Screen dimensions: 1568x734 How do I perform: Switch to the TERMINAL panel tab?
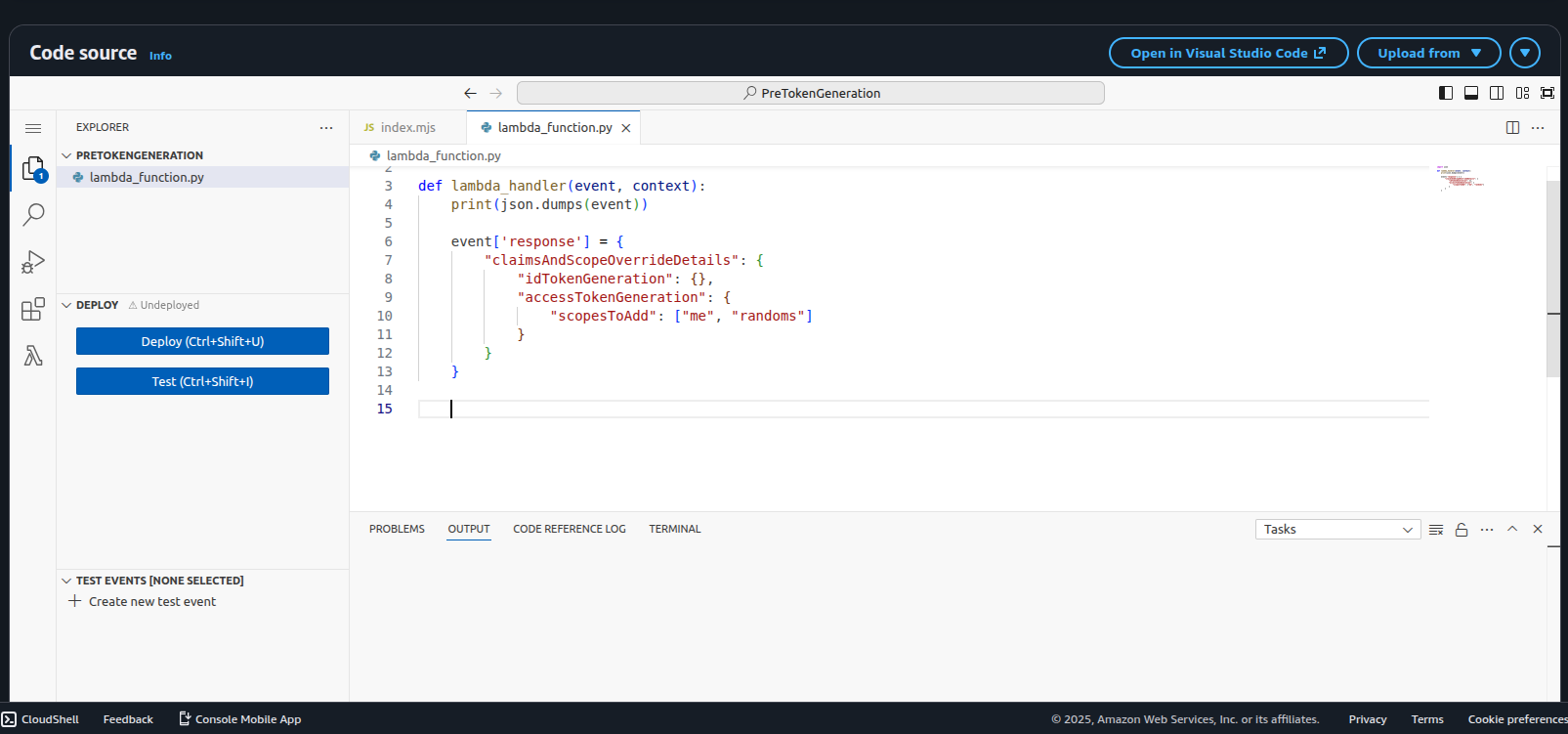[674, 529]
